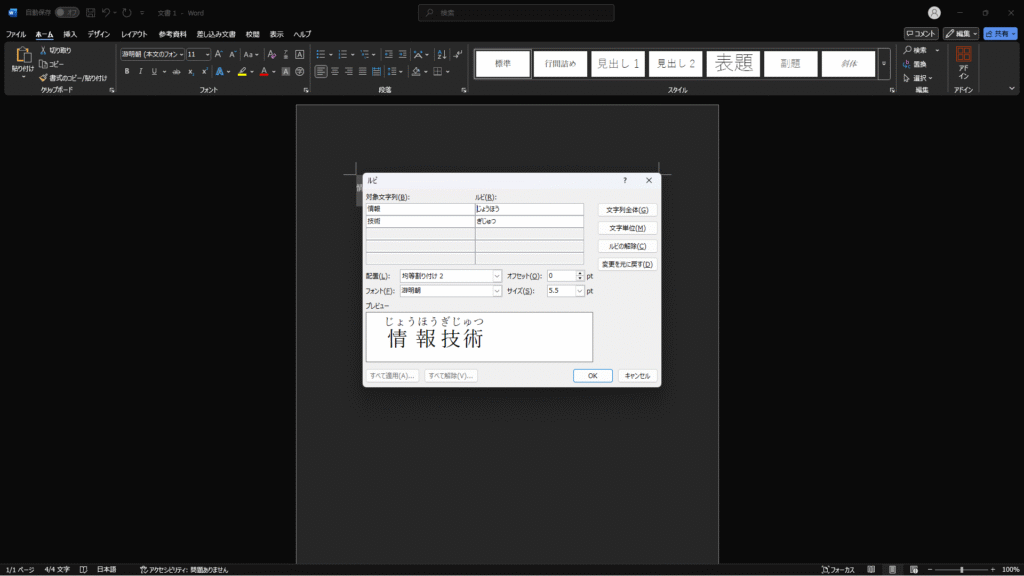This screenshot has height=576, width=1024.
Task: Click the 文字列全体 button in ruby dialog
Action: pos(628,210)
